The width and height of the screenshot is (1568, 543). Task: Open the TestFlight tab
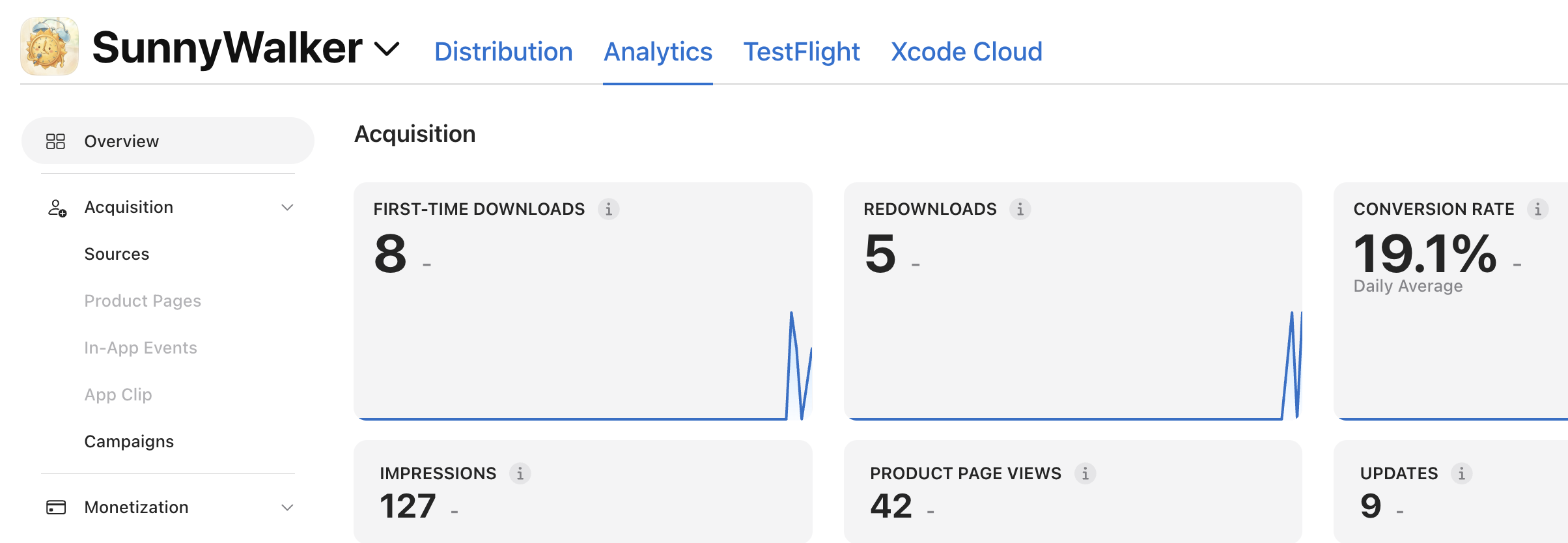[802, 51]
